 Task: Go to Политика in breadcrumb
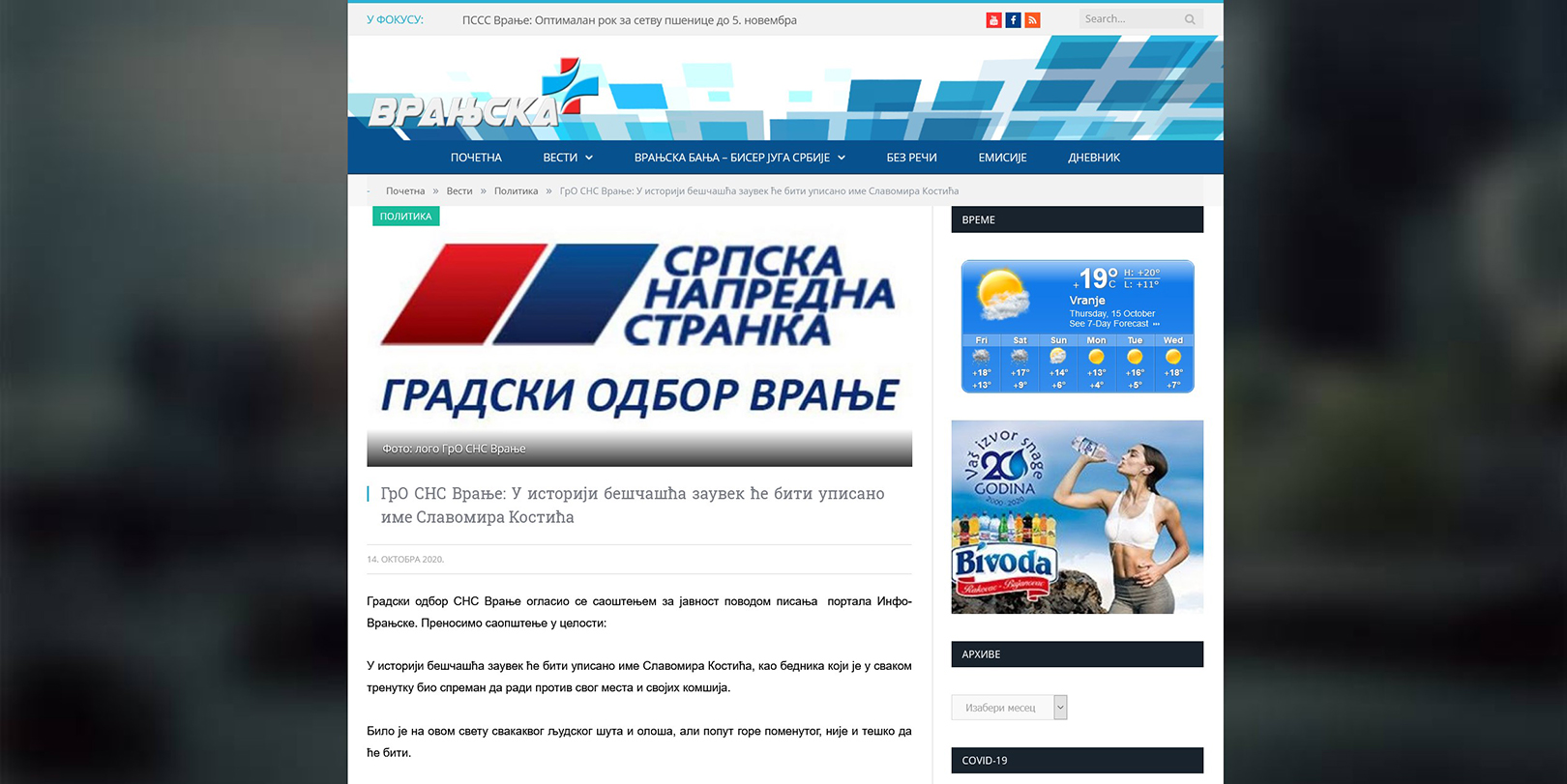(516, 191)
